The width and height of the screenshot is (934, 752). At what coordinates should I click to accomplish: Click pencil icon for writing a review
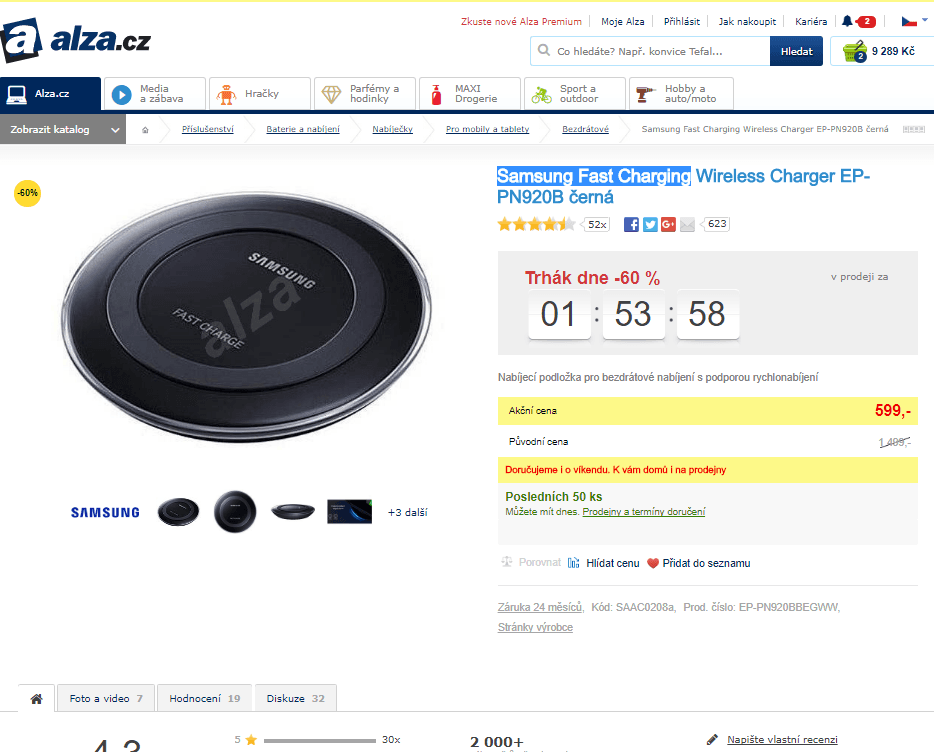[x=712, y=739]
